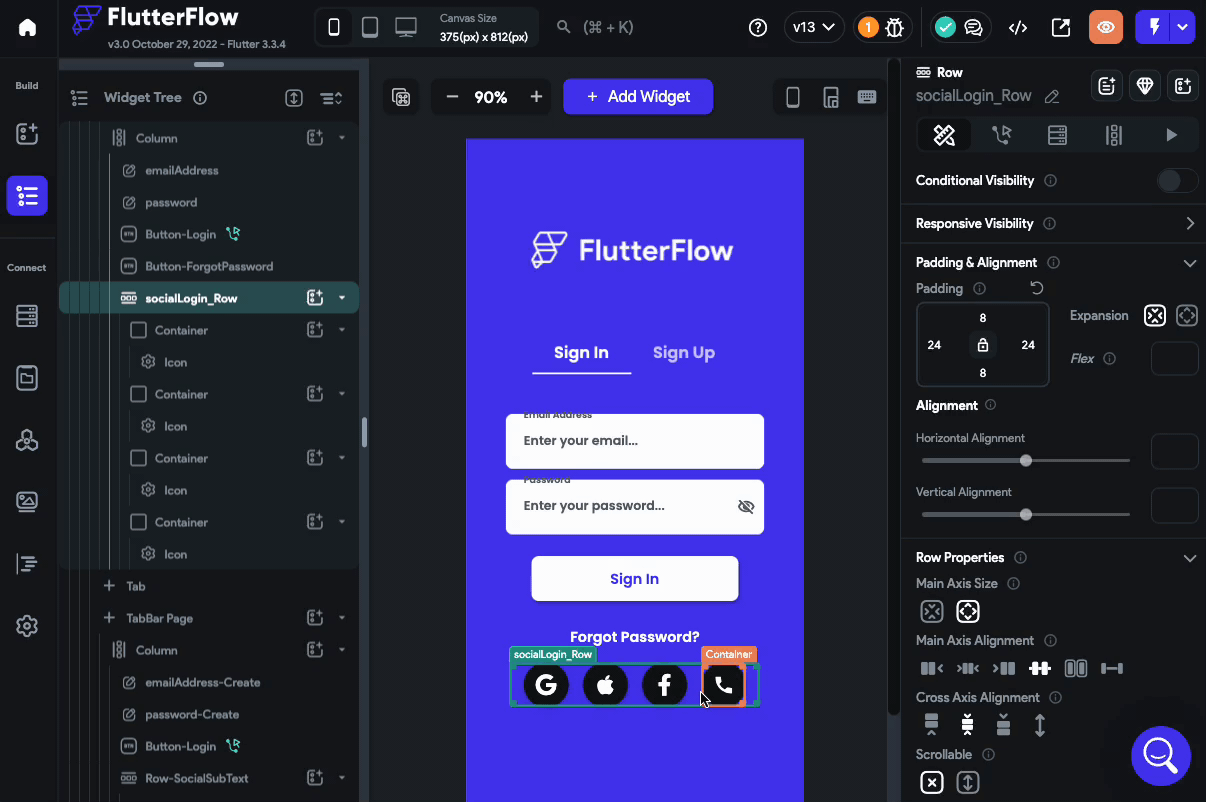Viewport: 1206px width, 802px height.
Task: Toggle password visibility eye on canvas
Action: pyautogui.click(x=745, y=506)
